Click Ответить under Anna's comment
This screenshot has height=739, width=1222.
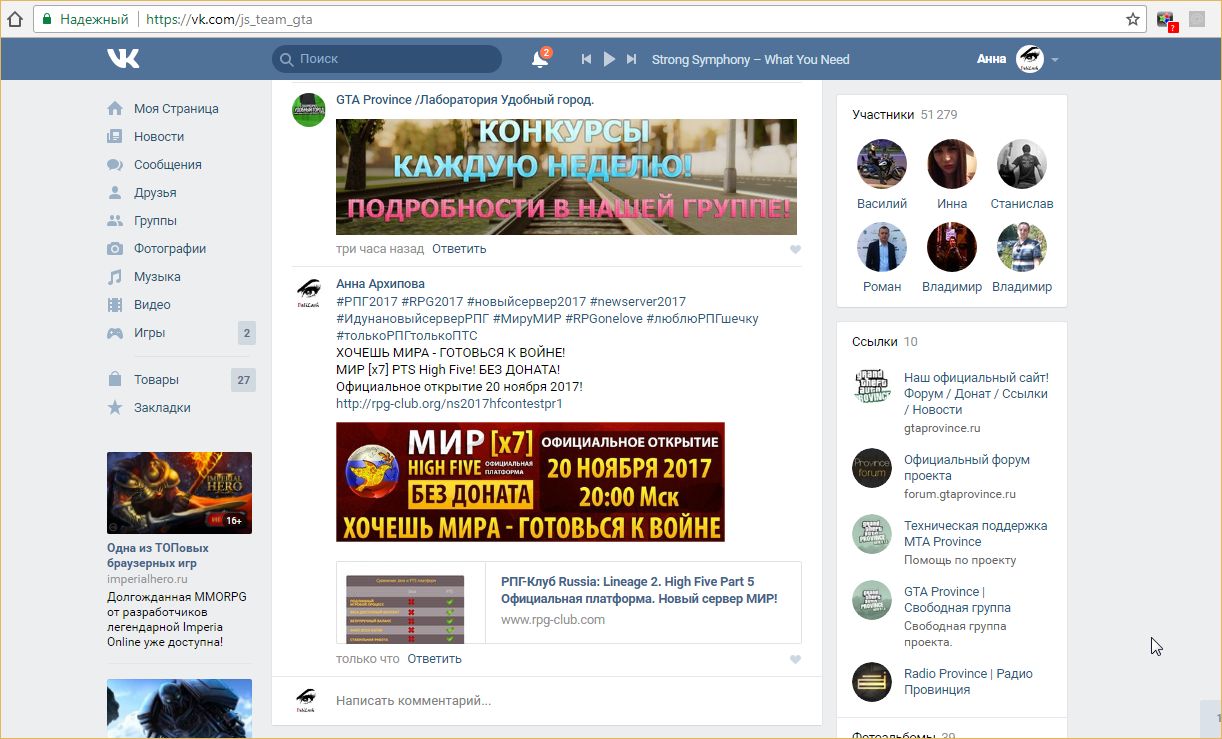pyautogui.click(x=434, y=659)
